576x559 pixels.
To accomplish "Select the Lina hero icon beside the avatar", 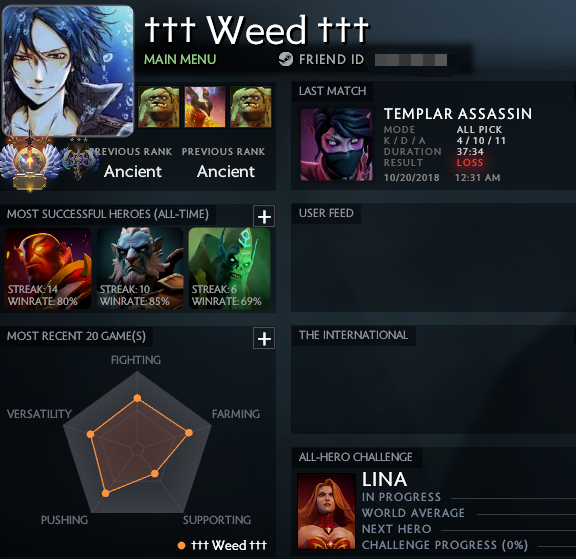I will pyautogui.click(x=205, y=107).
